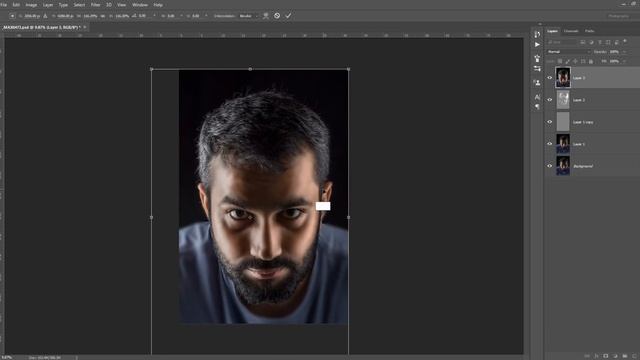Screen dimensions: 640x360
Task: Cancel the transform with the circle-slash icon
Action: click(277, 16)
